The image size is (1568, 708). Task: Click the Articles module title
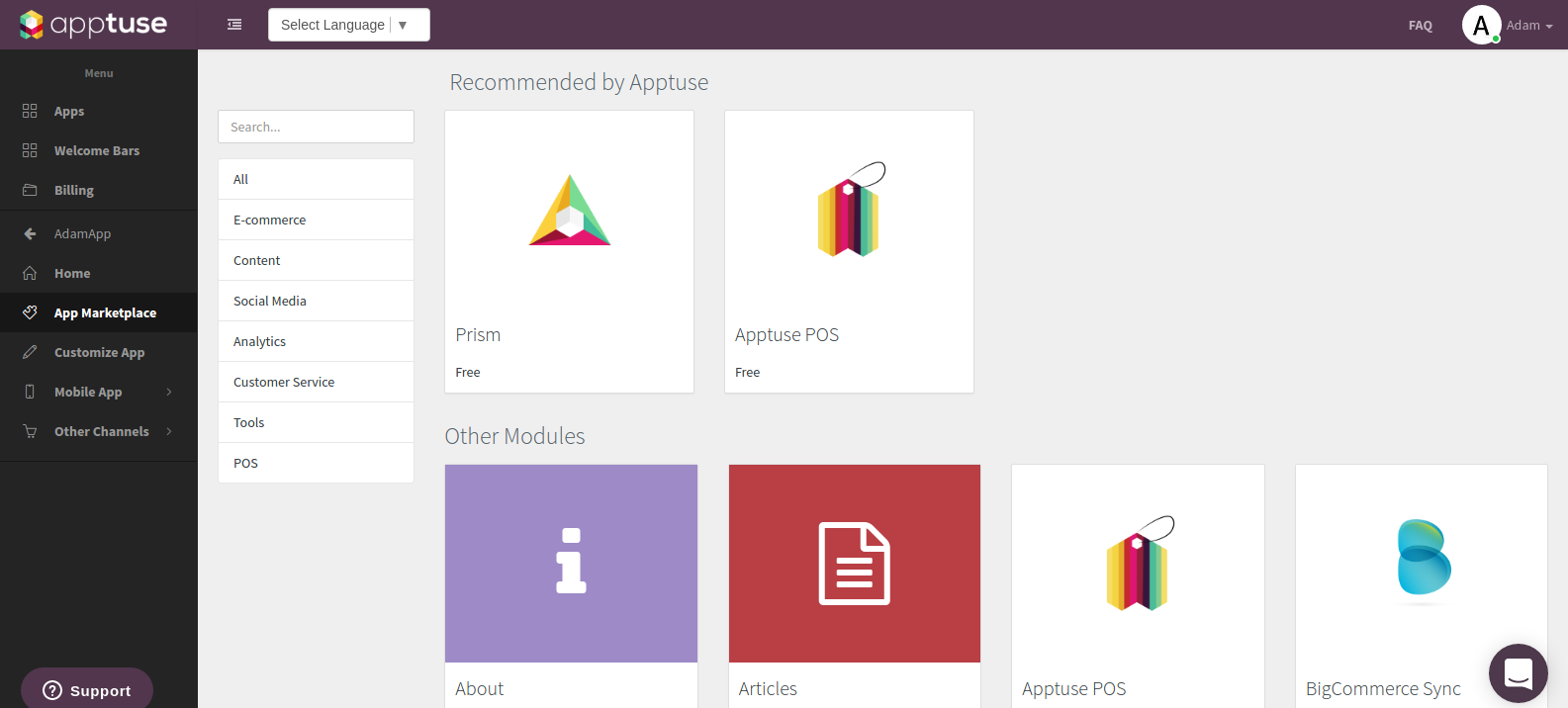(x=768, y=689)
